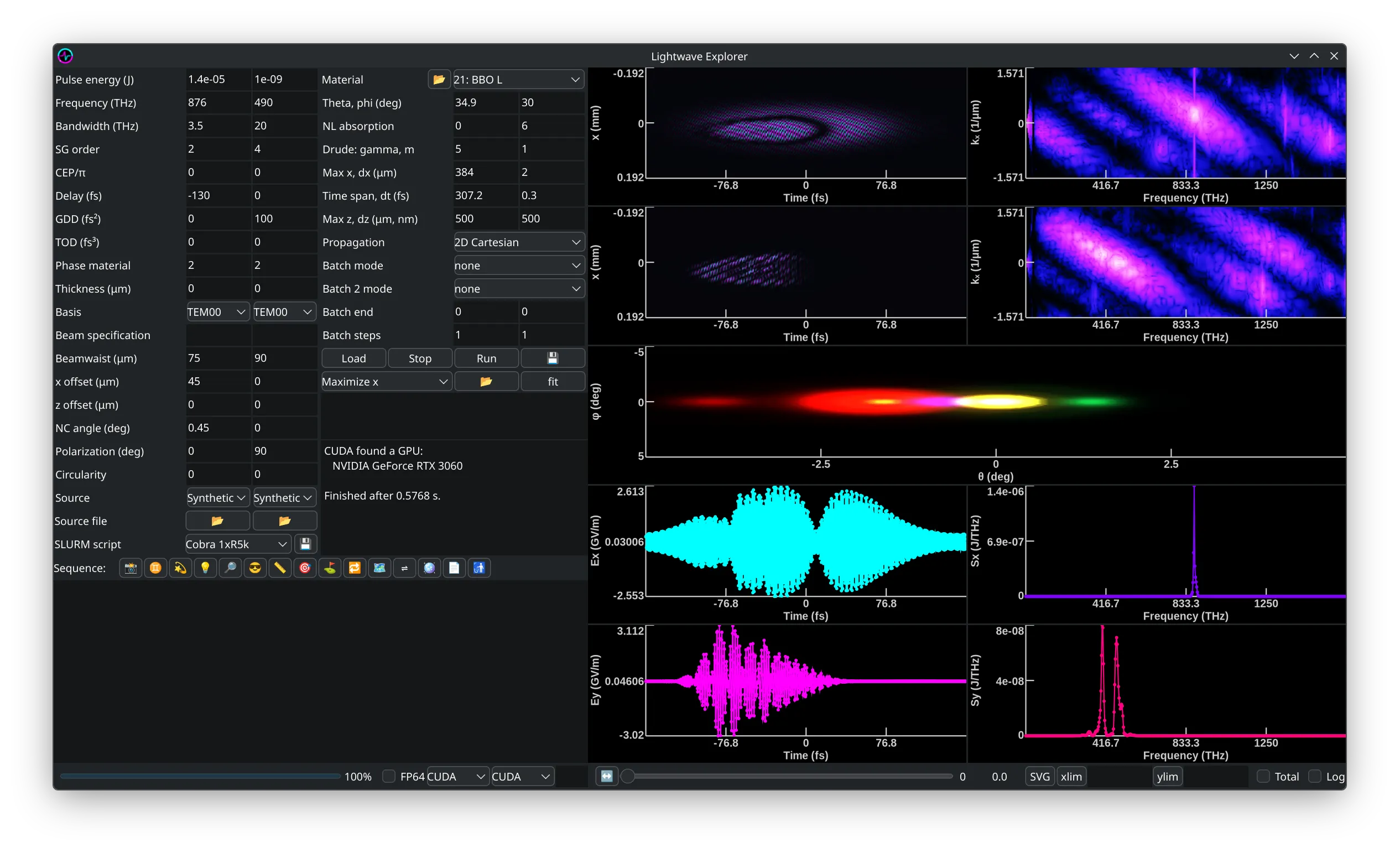
Task: Open the Batch mode dropdown
Action: (519, 266)
